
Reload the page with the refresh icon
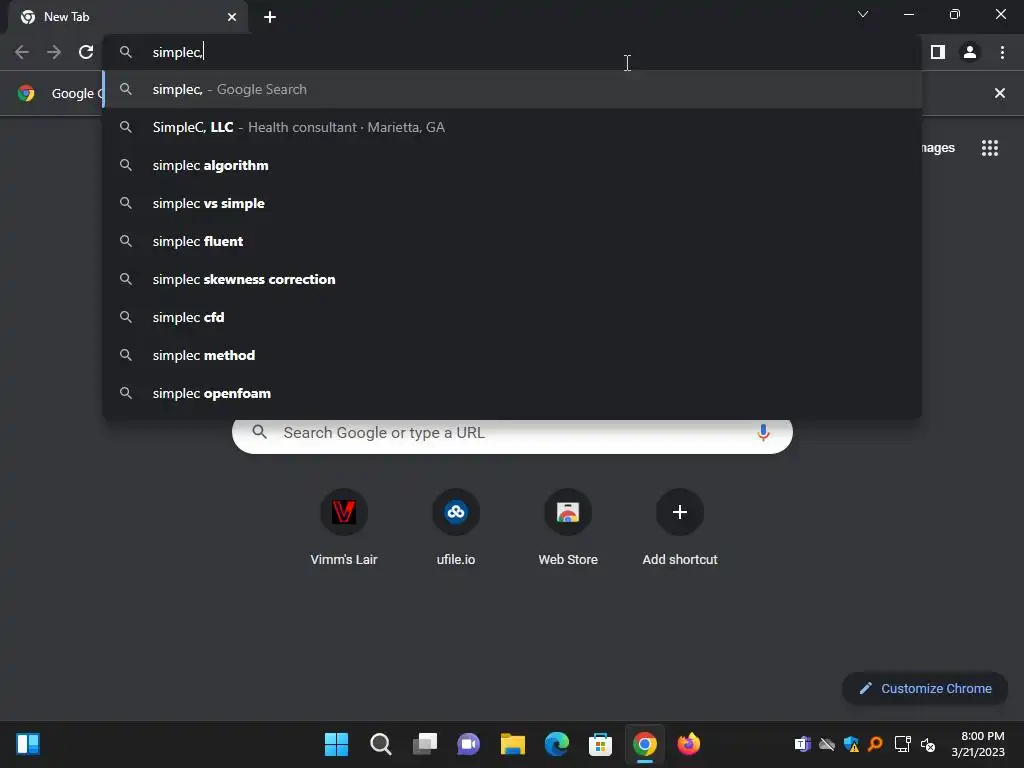pyautogui.click(x=86, y=52)
